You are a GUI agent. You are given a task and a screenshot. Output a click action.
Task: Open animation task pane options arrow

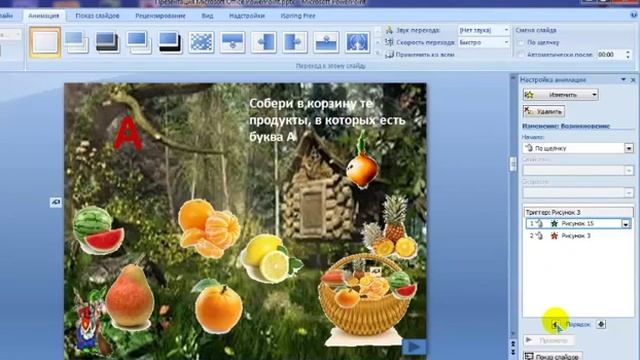point(623,80)
